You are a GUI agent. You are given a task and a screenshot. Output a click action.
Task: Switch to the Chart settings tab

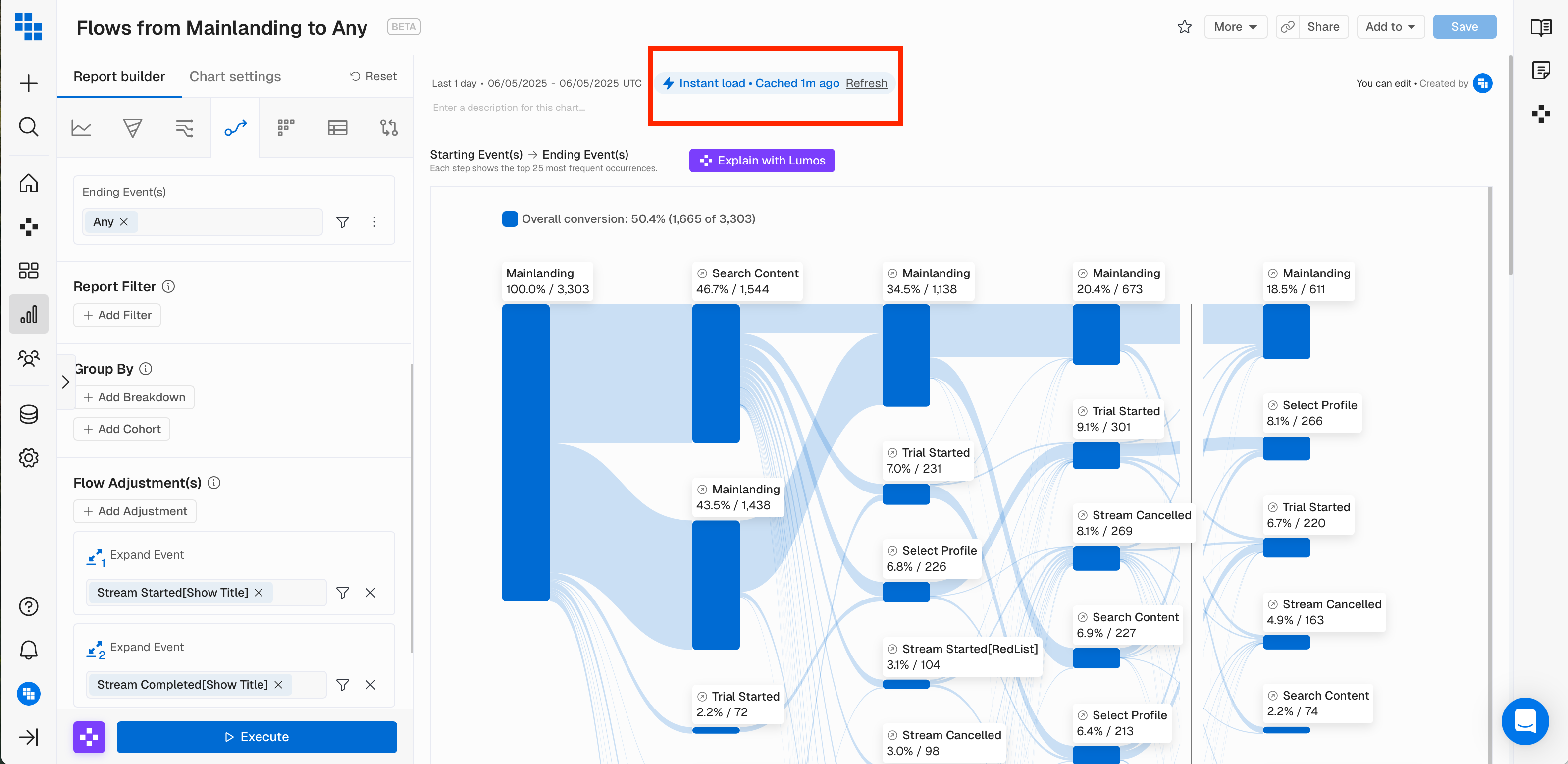click(235, 77)
